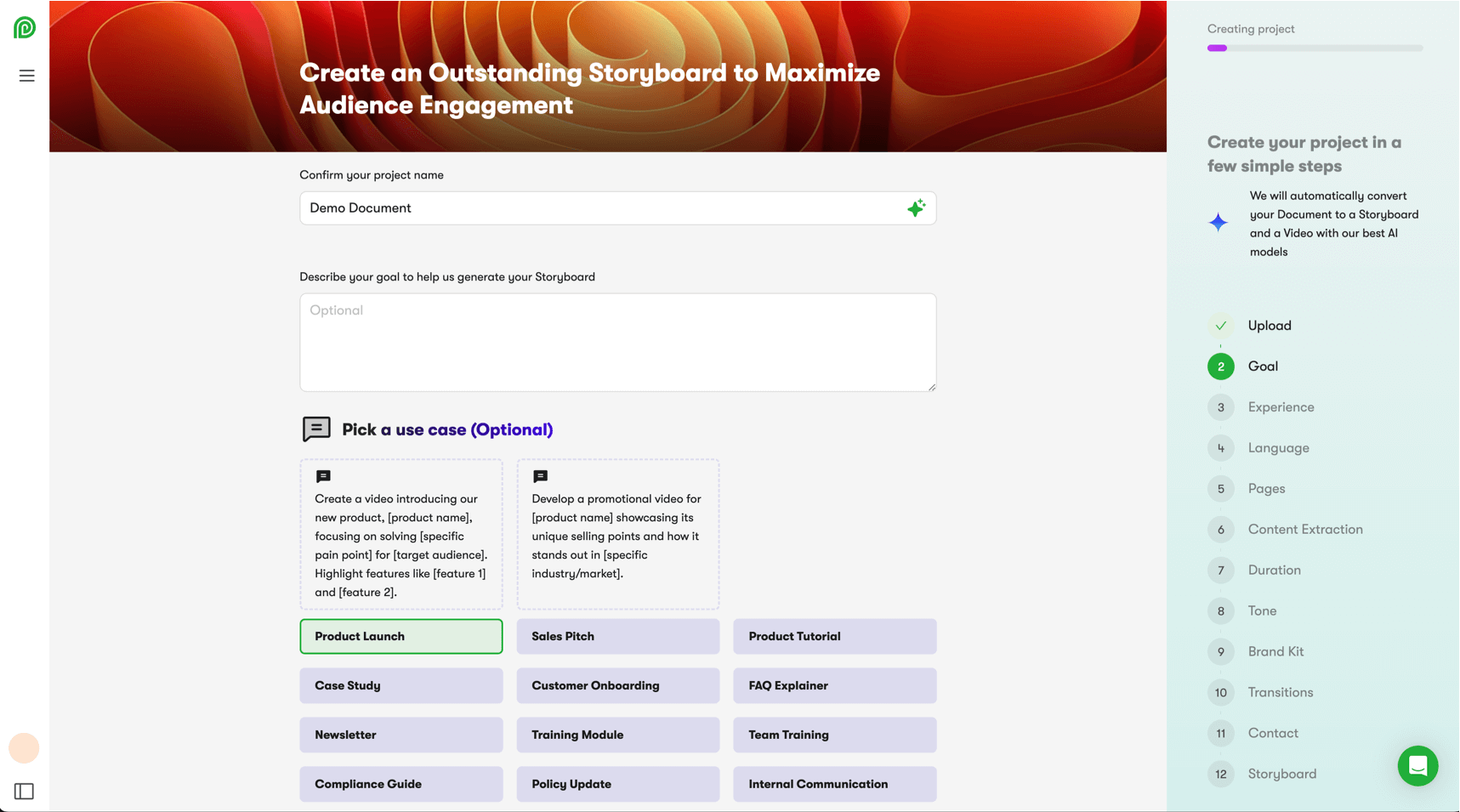1460x812 pixels.
Task: Go to the Duration step
Action: [x=1275, y=571]
